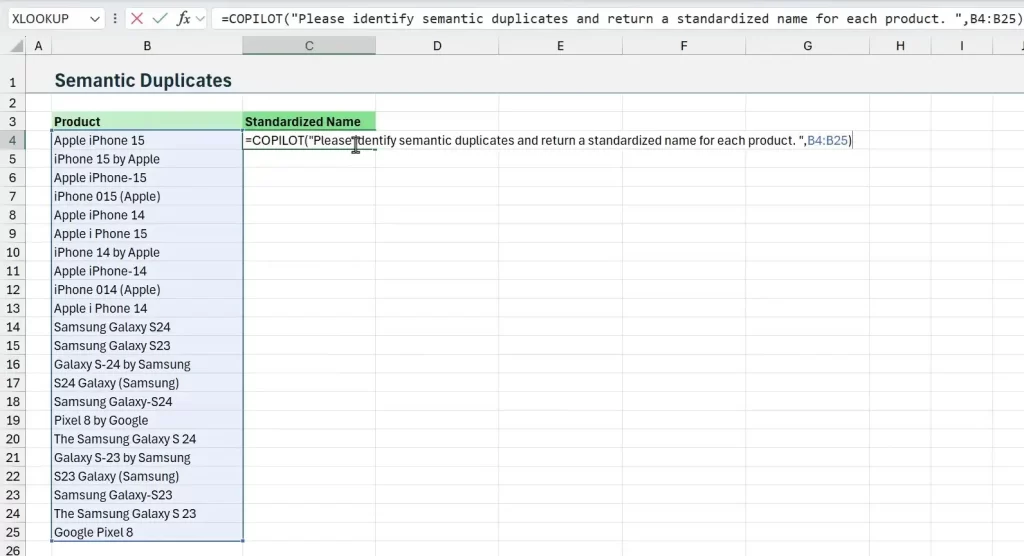1024x556 pixels.
Task: Confirm the formula with the Enter checkmark
Action: pos(159,18)
